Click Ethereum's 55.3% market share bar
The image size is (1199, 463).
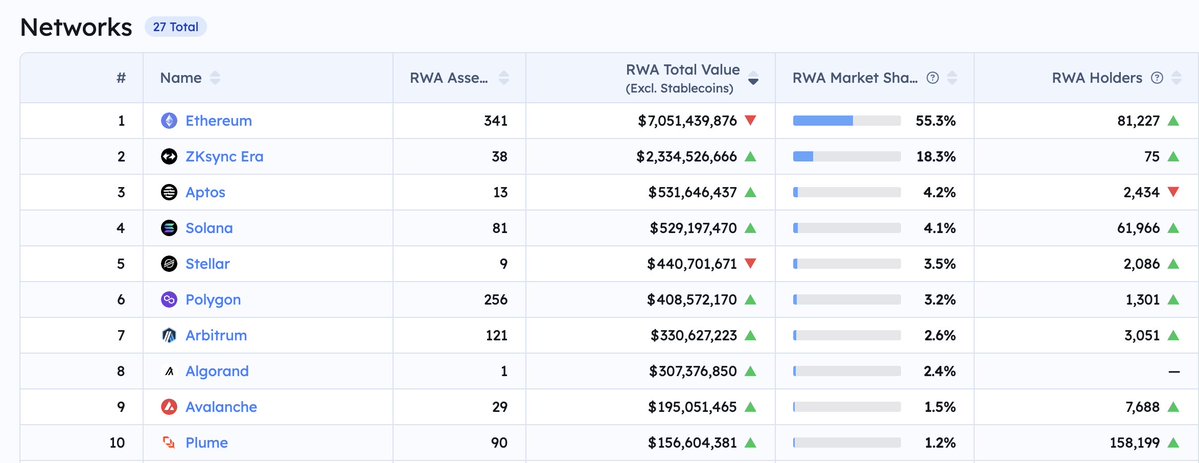(847, 121)
